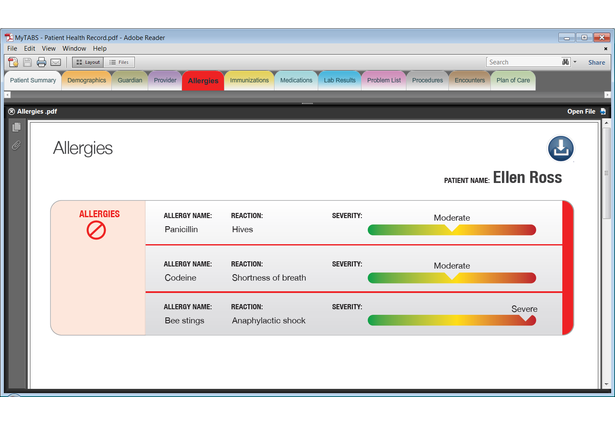615x424 pixels.
Task: Switch to Files view
Action: [119, 62]
